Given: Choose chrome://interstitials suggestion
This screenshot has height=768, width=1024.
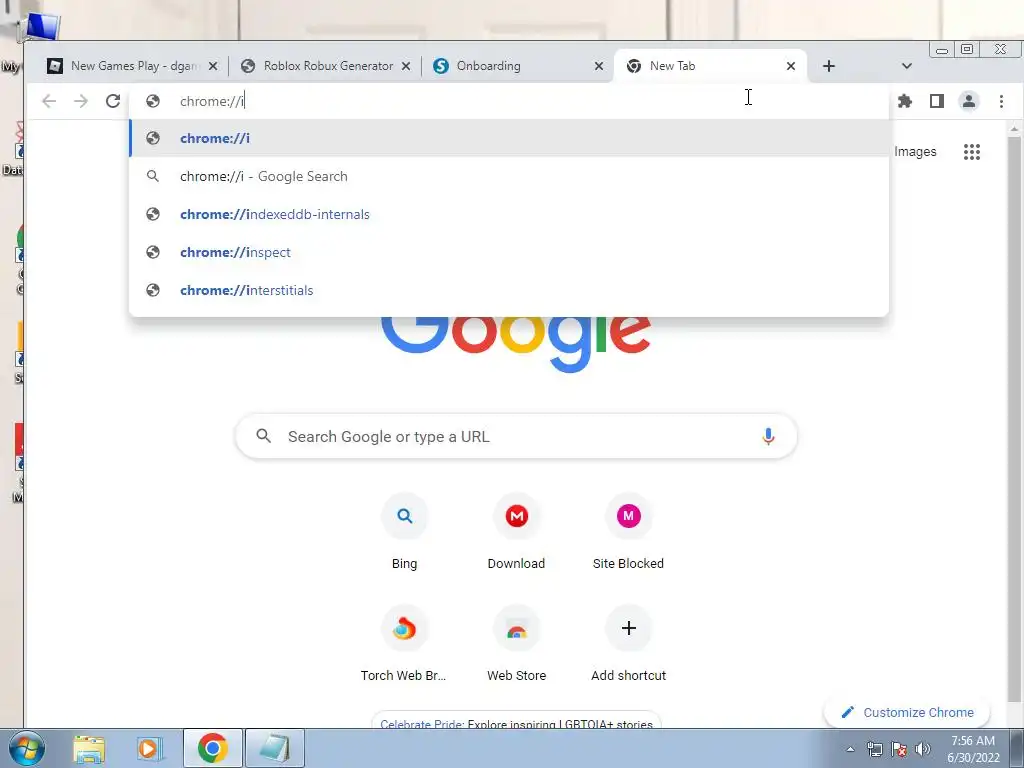Looking at the screenshot, I should (509, 290).
